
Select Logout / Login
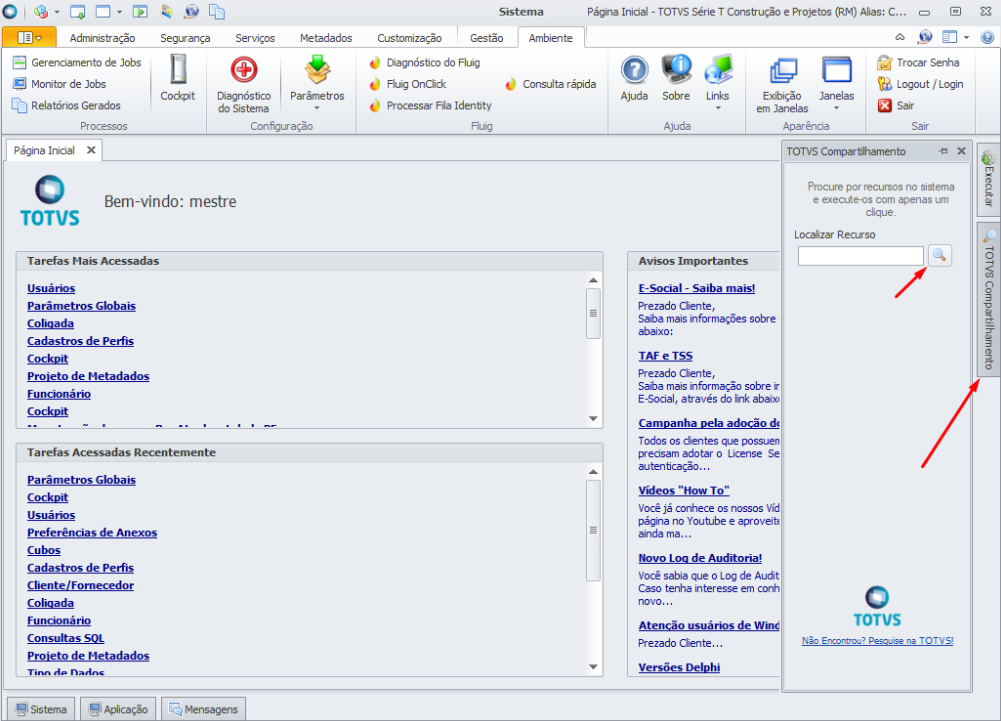pos(920,84)
